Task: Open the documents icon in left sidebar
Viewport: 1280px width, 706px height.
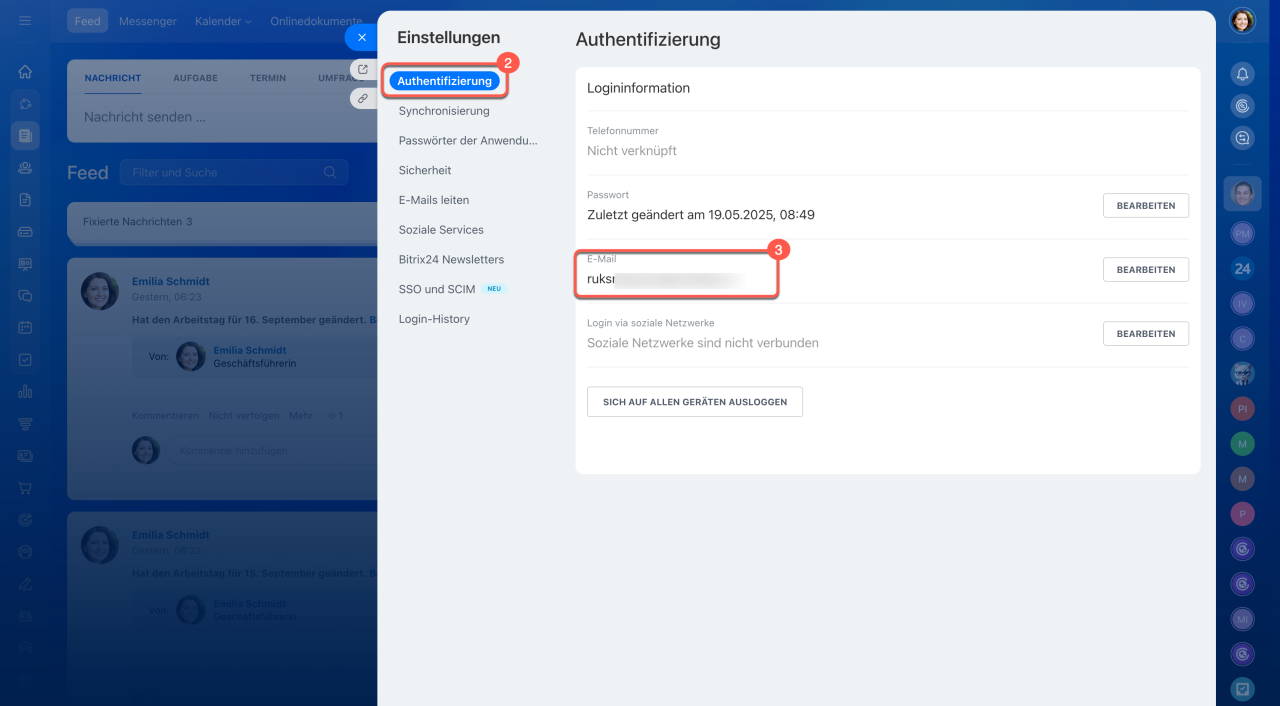Action: (x=25, y=199)
